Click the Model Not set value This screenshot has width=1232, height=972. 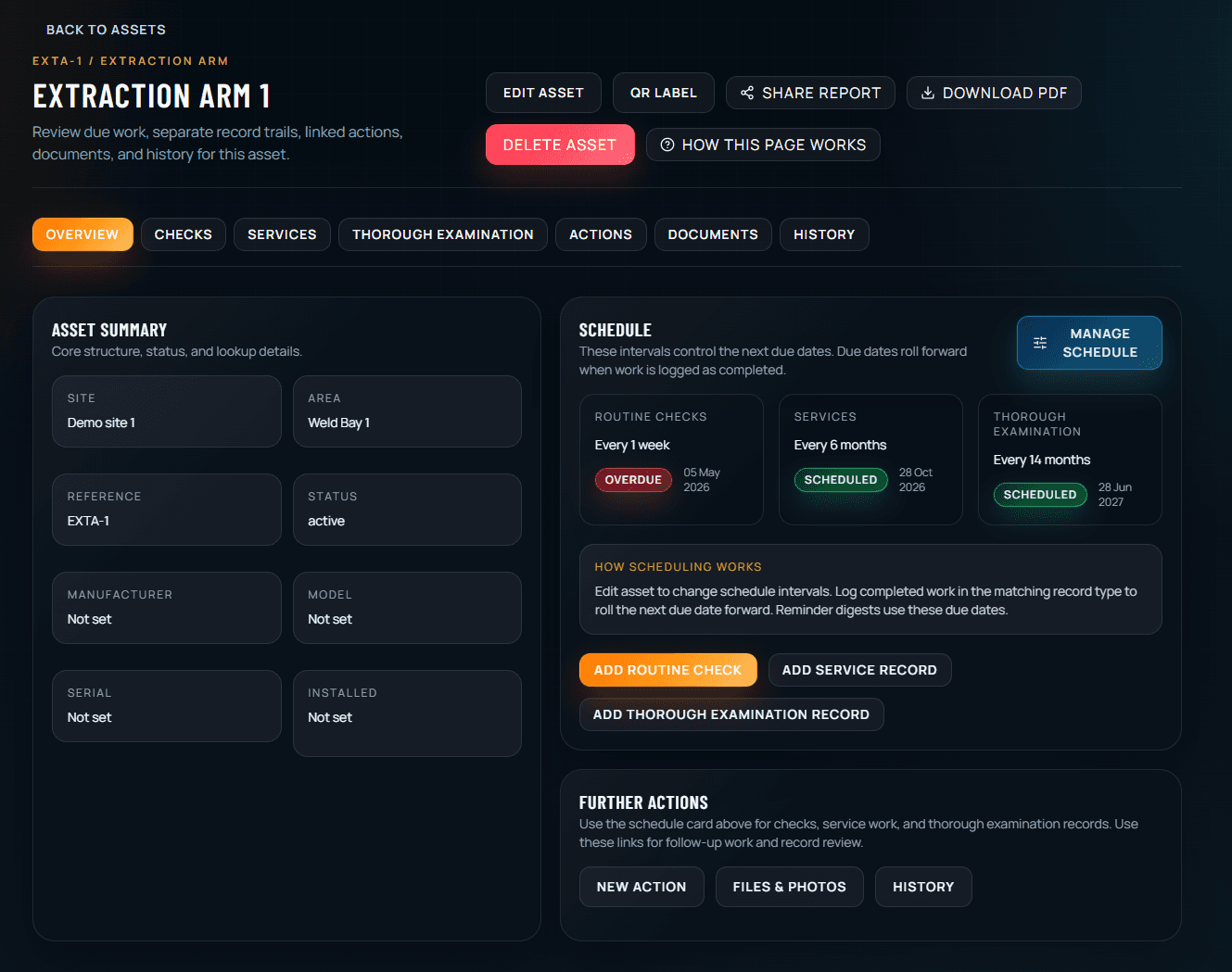pyautogui.click(x=330, y=619)
